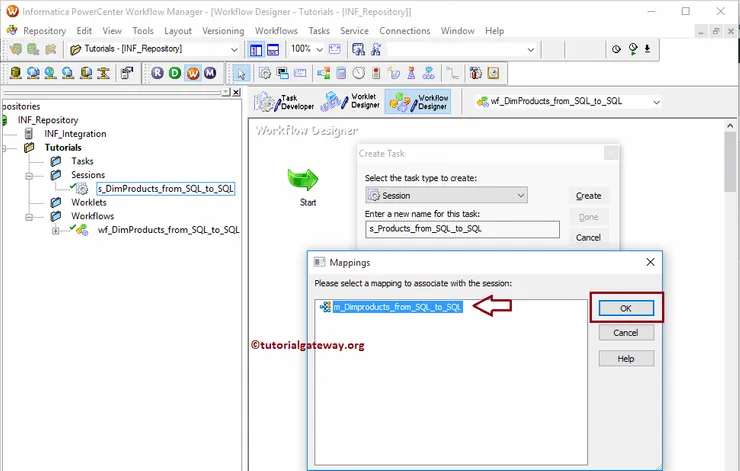This screenshot has height=471, width=740.
Task: Click Create in the Create Task dialog
Action: pos(588,195)
